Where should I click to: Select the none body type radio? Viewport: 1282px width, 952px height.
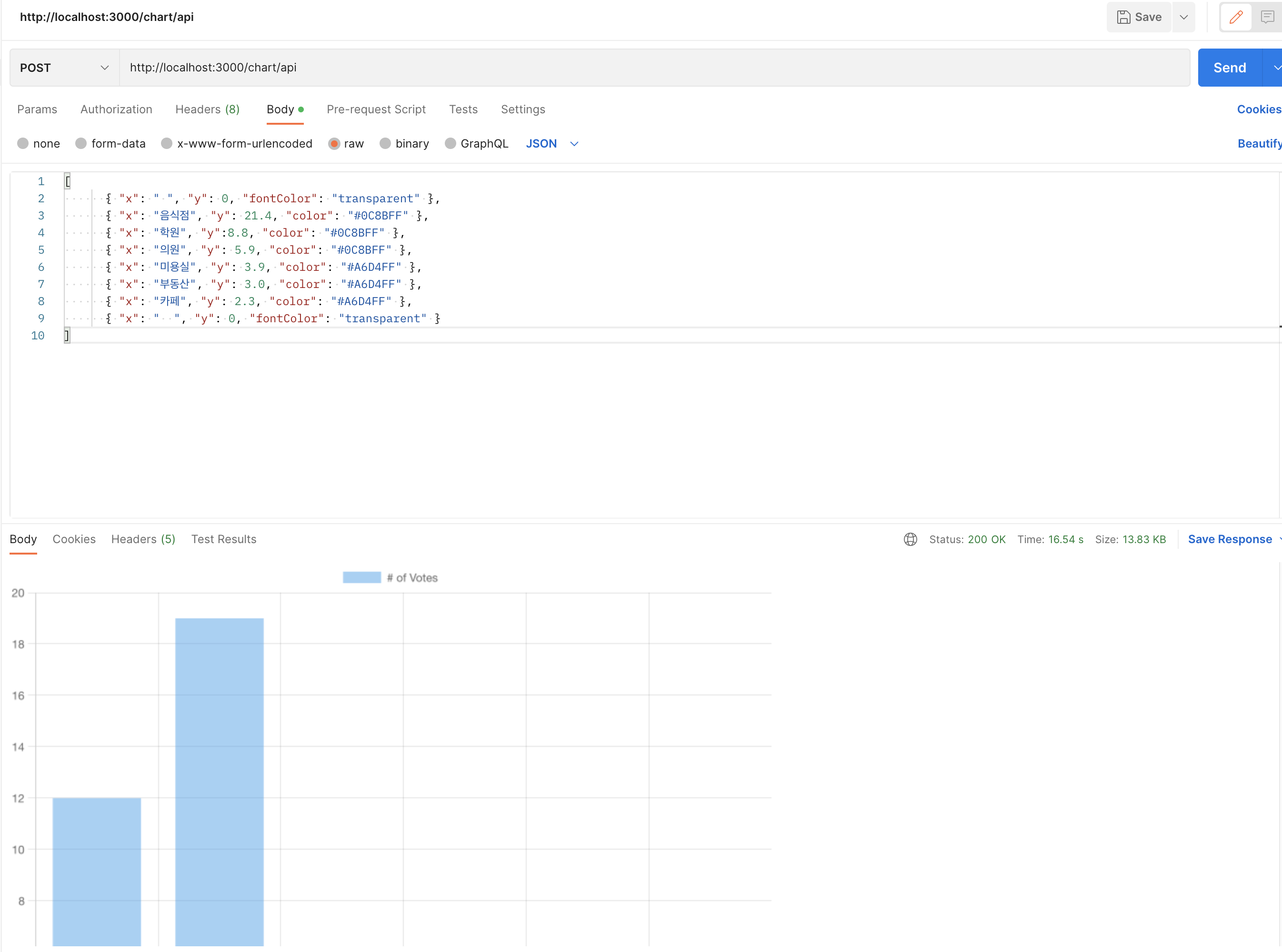click(23, 143)
